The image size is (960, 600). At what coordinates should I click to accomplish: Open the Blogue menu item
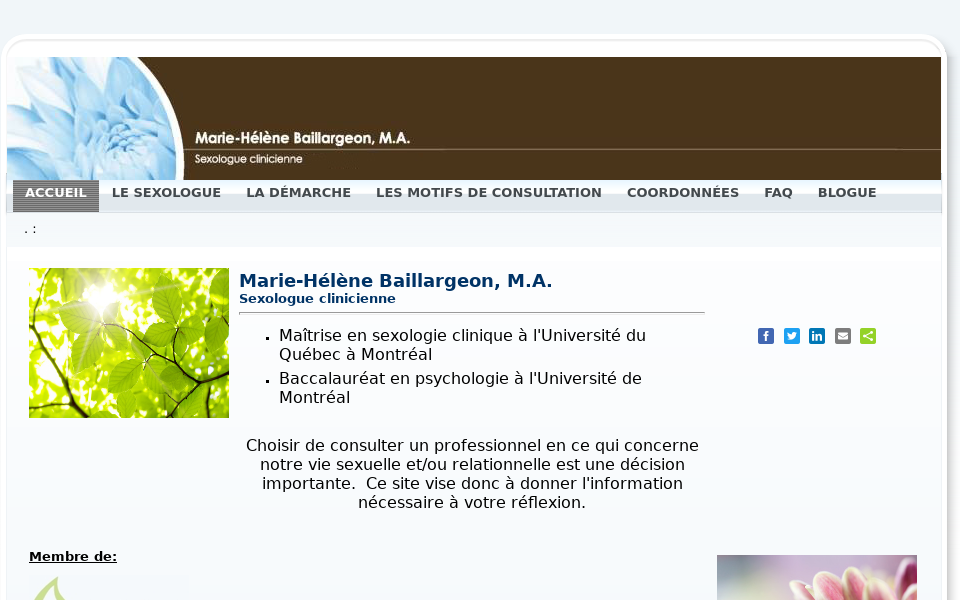(846, 193)
